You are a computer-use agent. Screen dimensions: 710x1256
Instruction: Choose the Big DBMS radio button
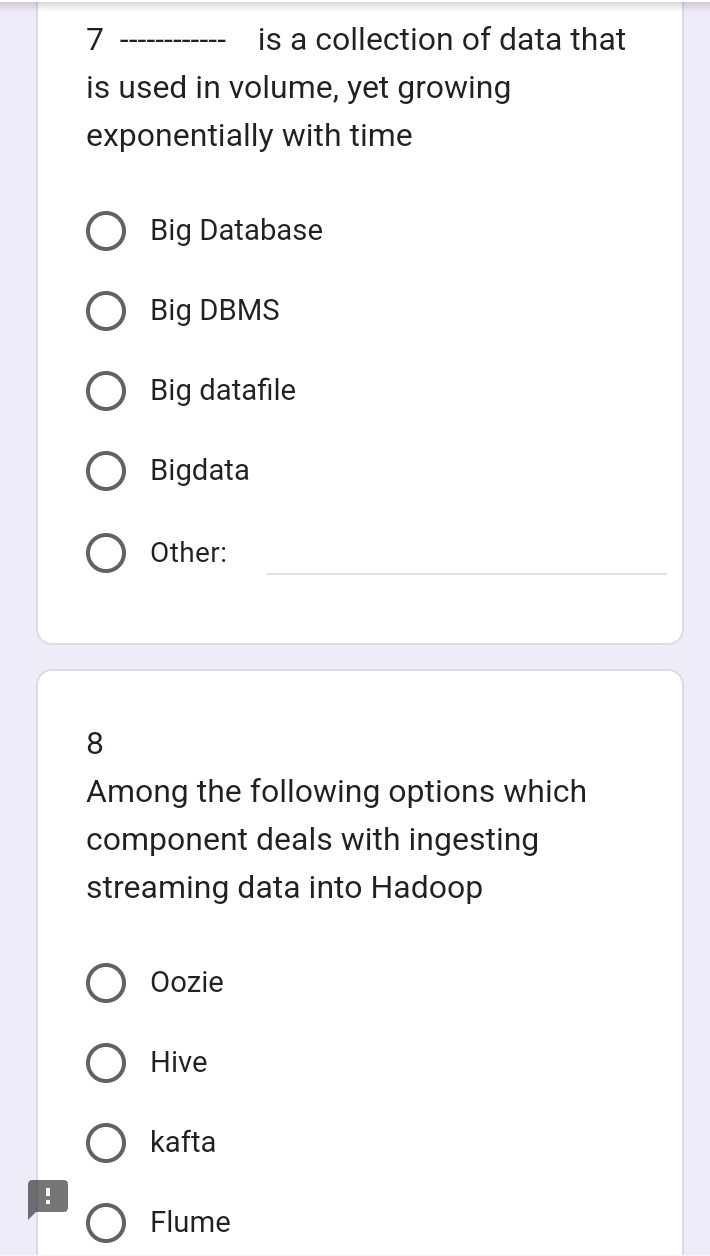click(x=106, y=311)
